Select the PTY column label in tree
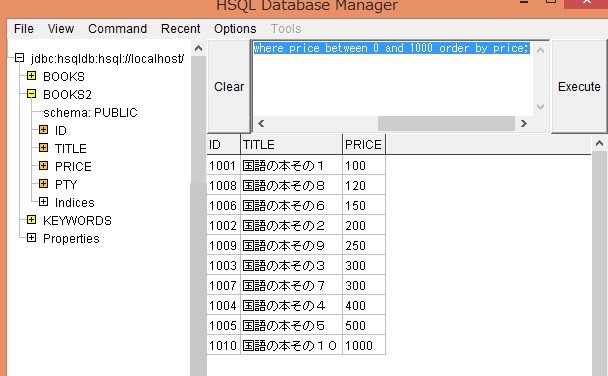 tap(66, 185)
